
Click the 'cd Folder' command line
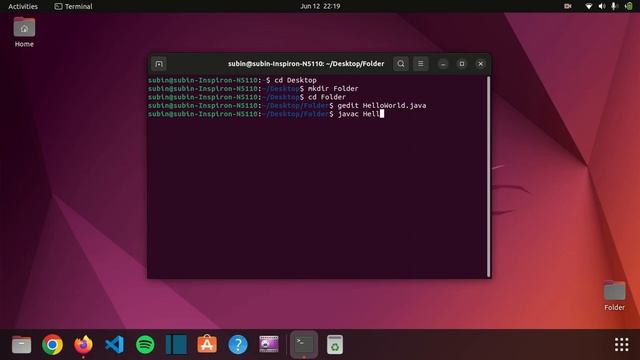pyautogui.click(x=247, y=97)
